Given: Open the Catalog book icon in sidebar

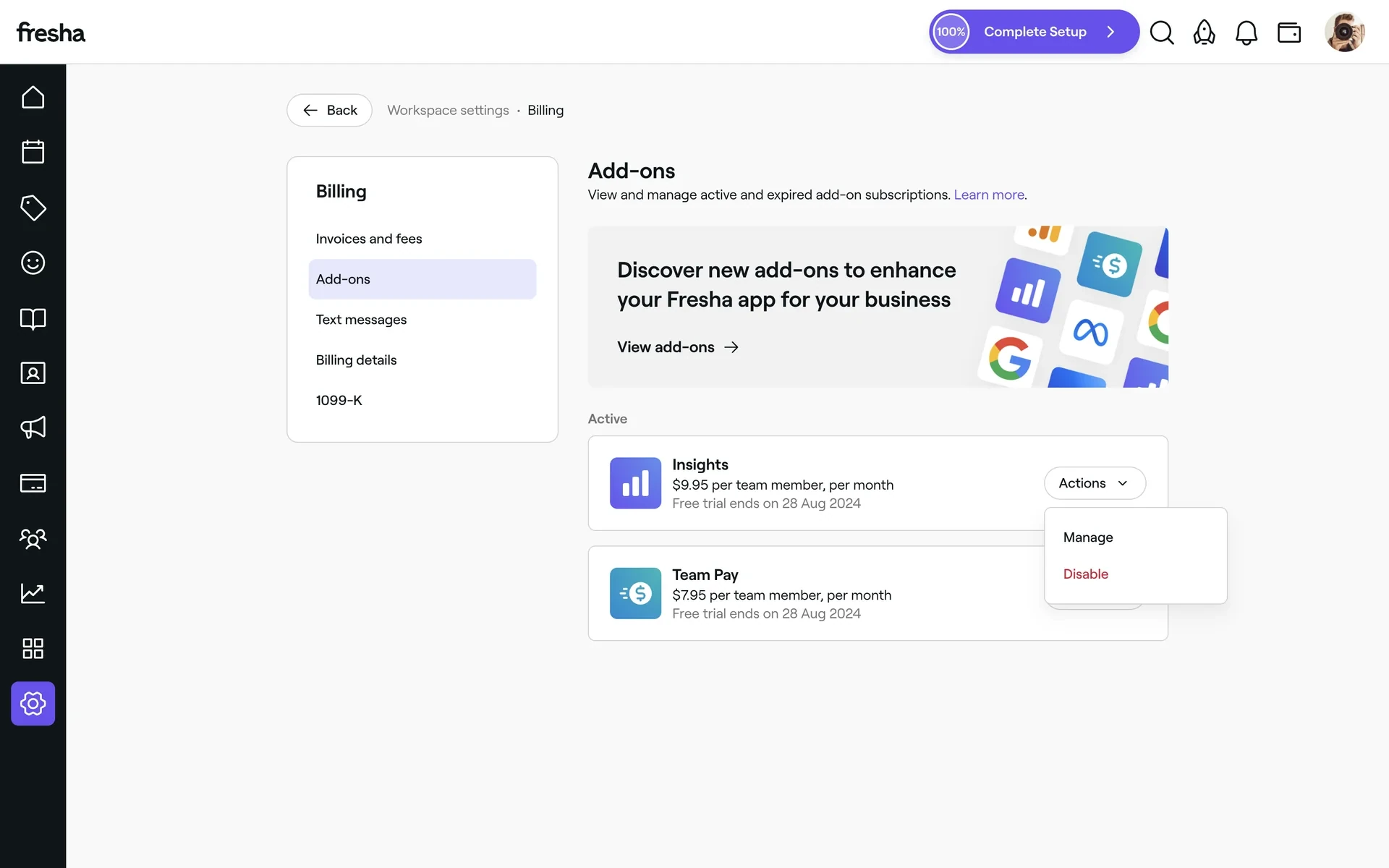Looking at the screenshot, I should [33, 318].
